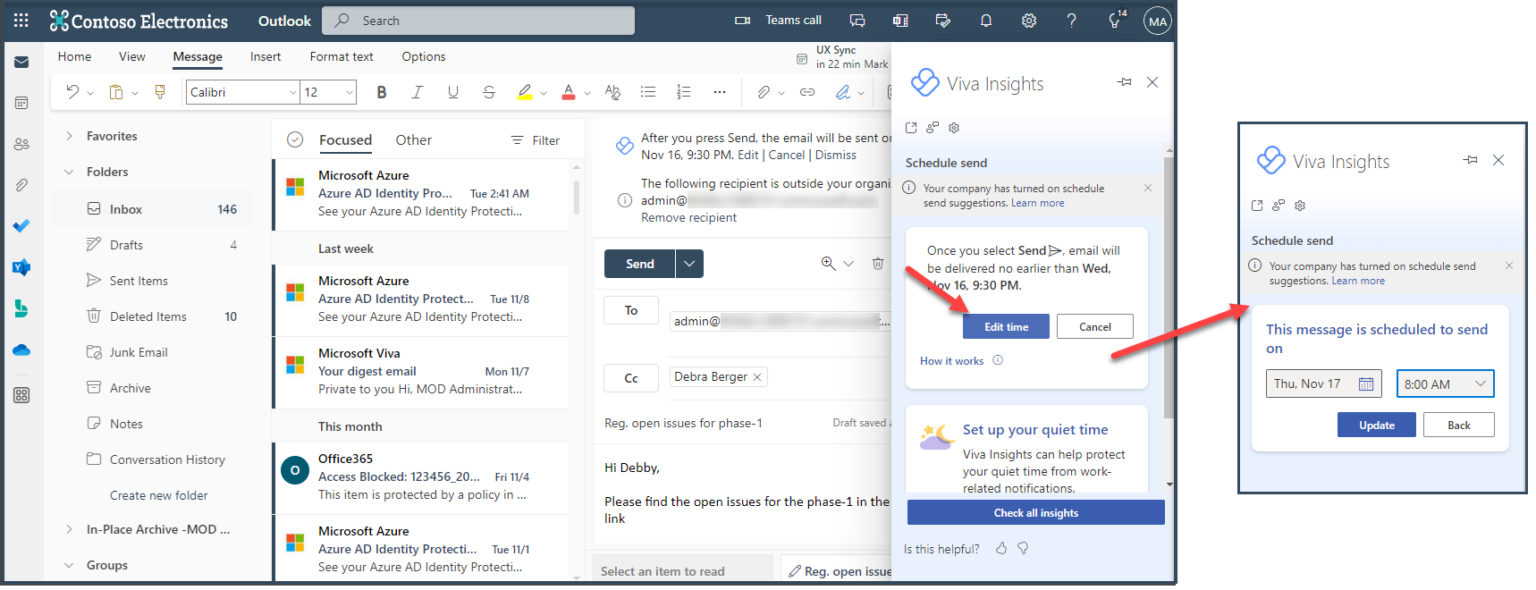Toggle bold formatting
Image resolution: width=1536 pixels, height=590 pixels.
point(381,91)
